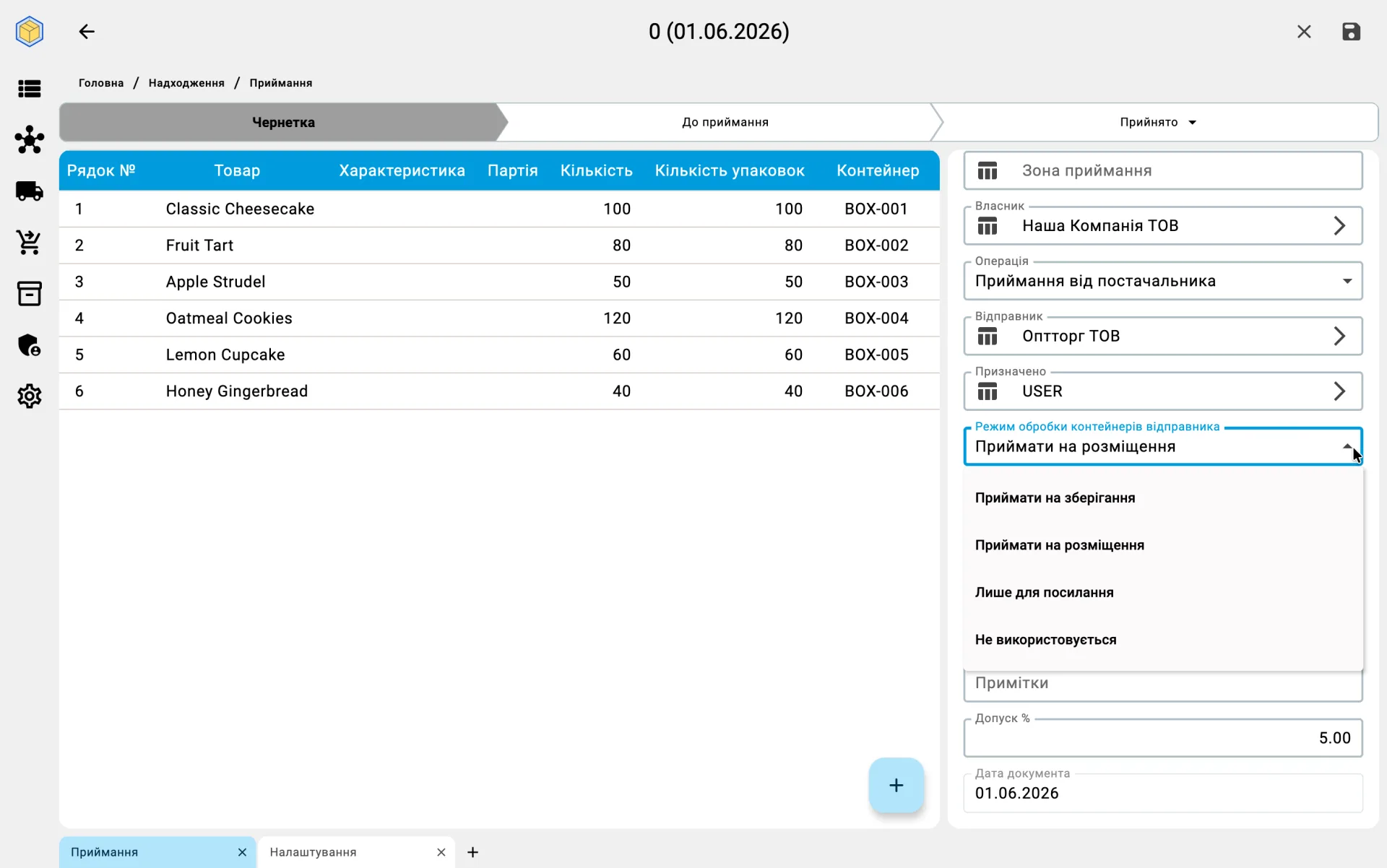Select the Classic Cheesecake row
This screenshot has height=868, width=1387.
coord(499,209)
